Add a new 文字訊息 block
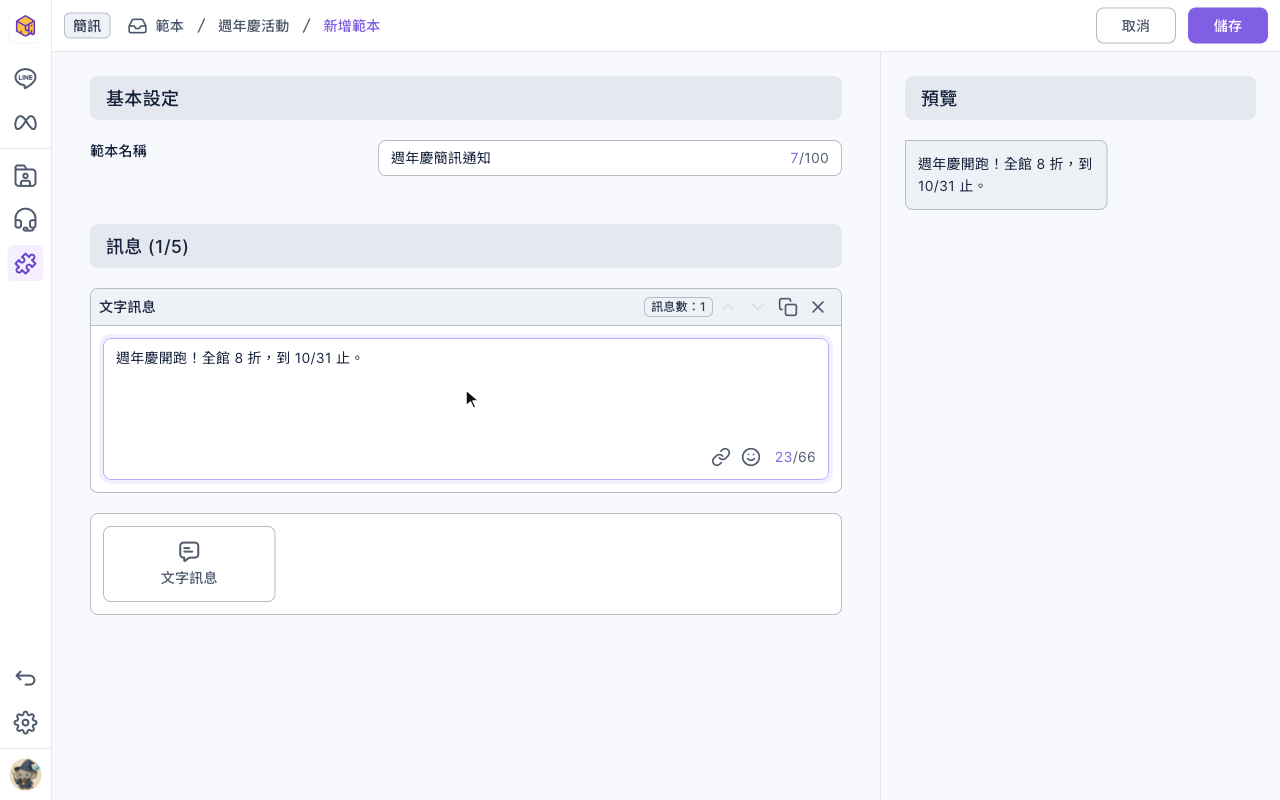Screen dimensions: 1280x800 pyautogui.click(x=189, y=564)
